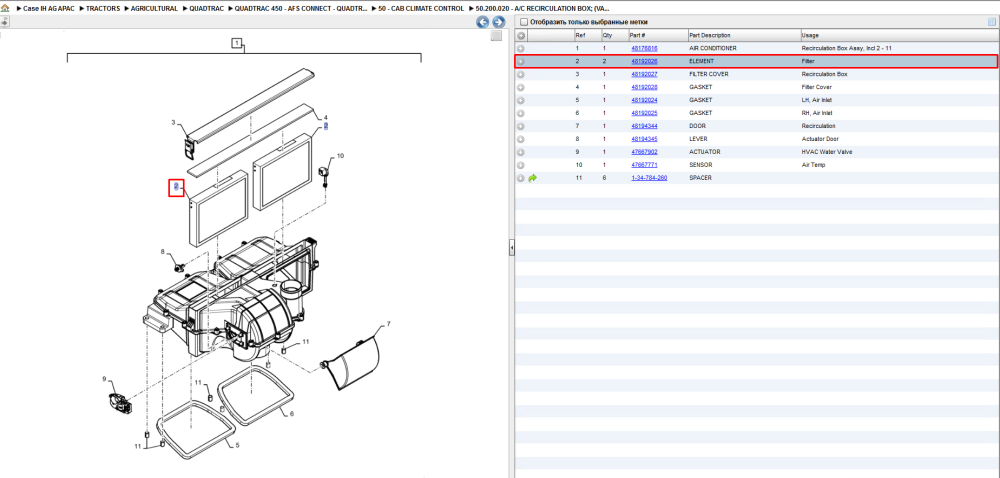Toggle 'Отобразить только выбранные метки' checkbox
Screen dimensions: 1000x478
524,22
